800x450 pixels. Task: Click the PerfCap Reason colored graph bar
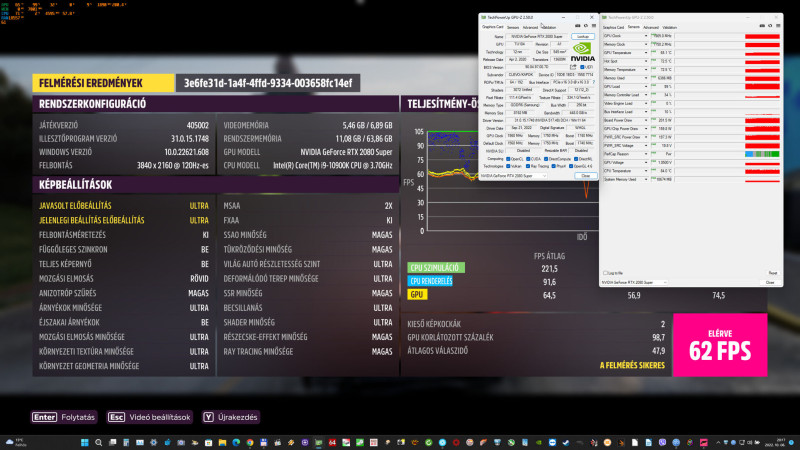tap(762, 154)
